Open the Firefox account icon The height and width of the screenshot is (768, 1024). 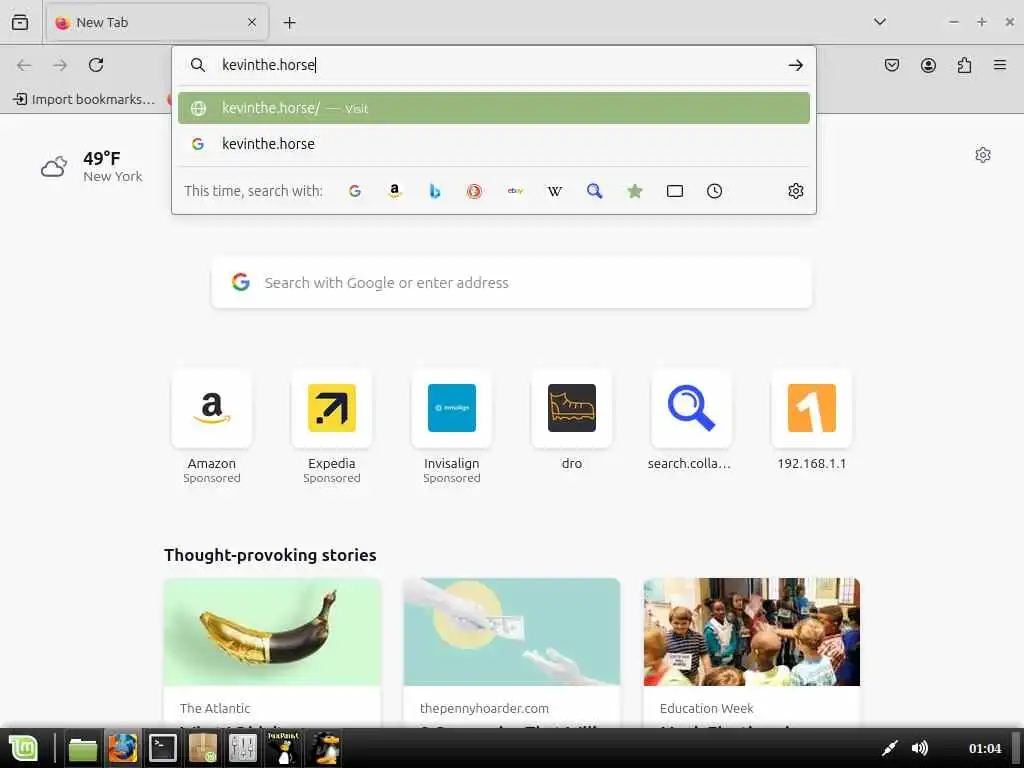pos(928,65)
